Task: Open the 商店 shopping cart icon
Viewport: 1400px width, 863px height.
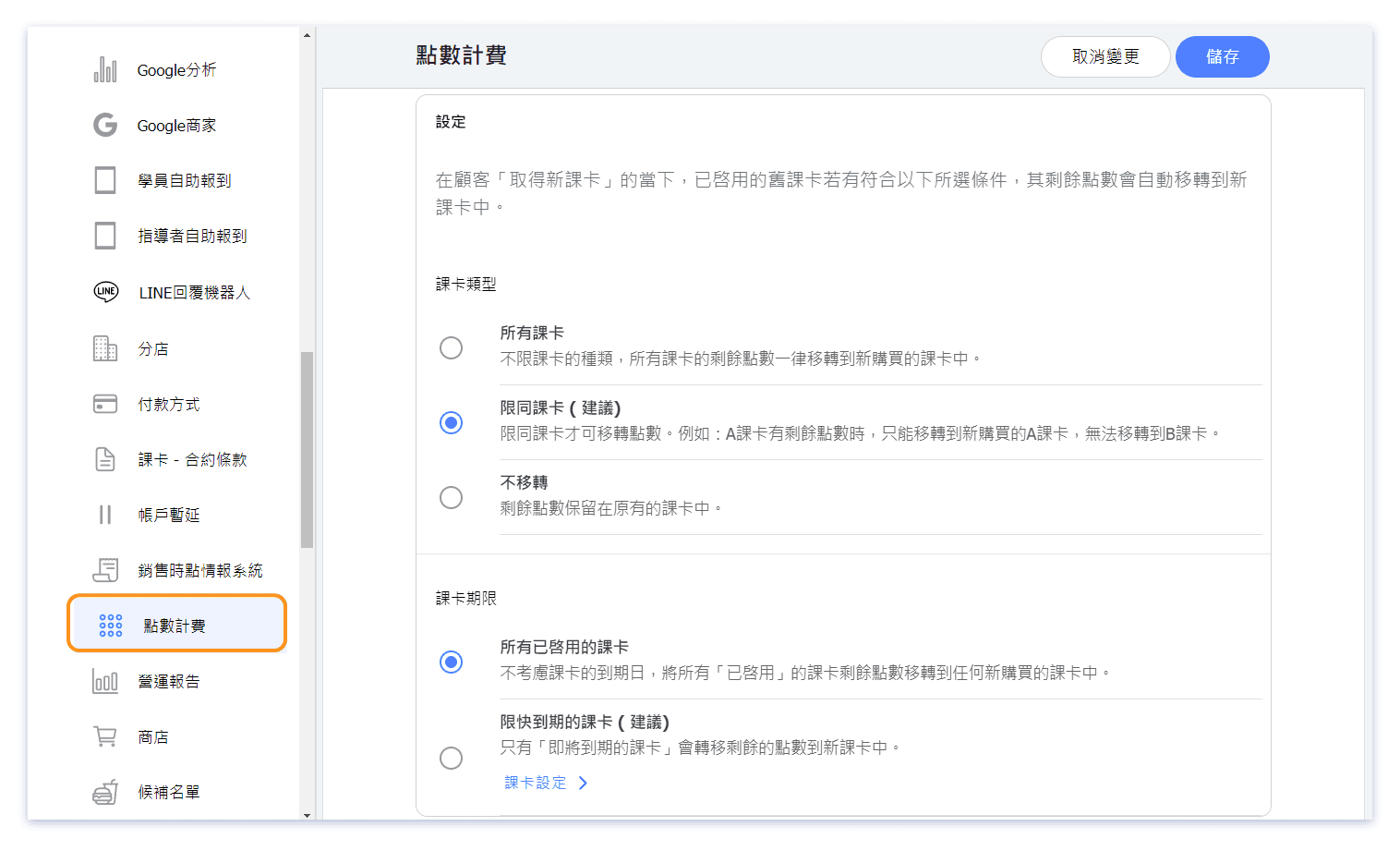Action: [105, 736]
